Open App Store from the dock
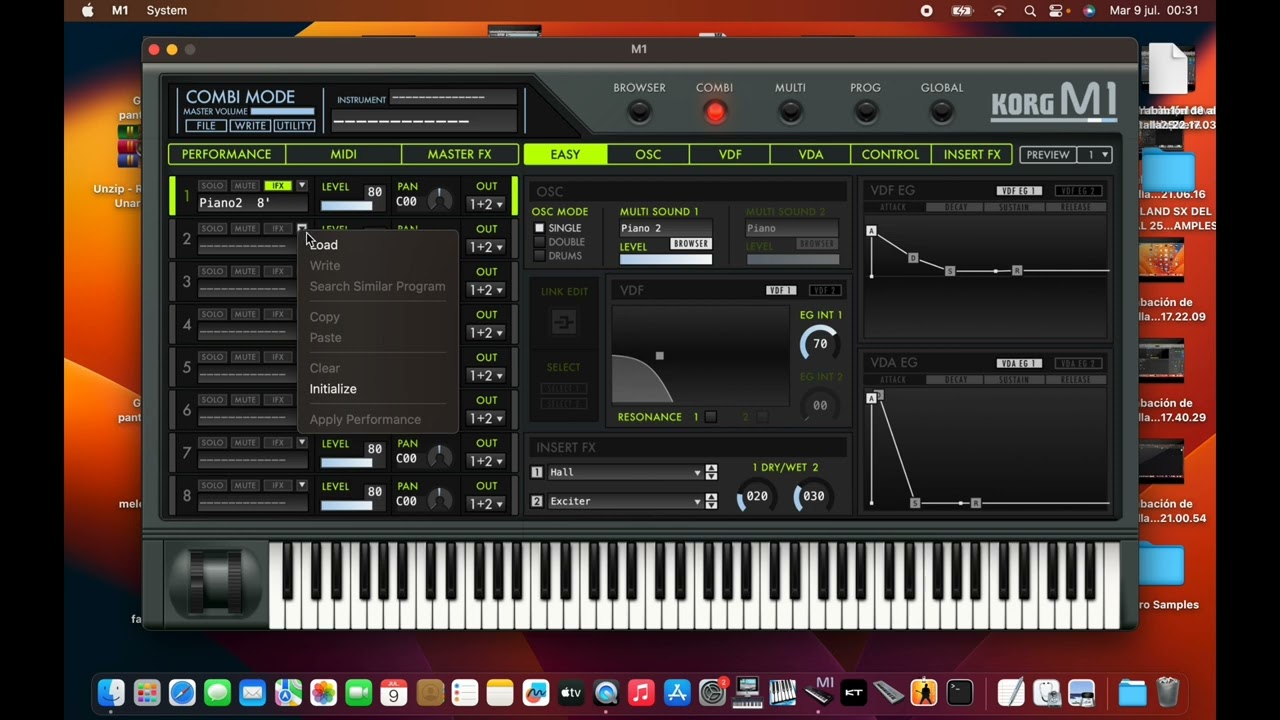Viewport: 1280px width, 720px height. (x=677, y=692)
